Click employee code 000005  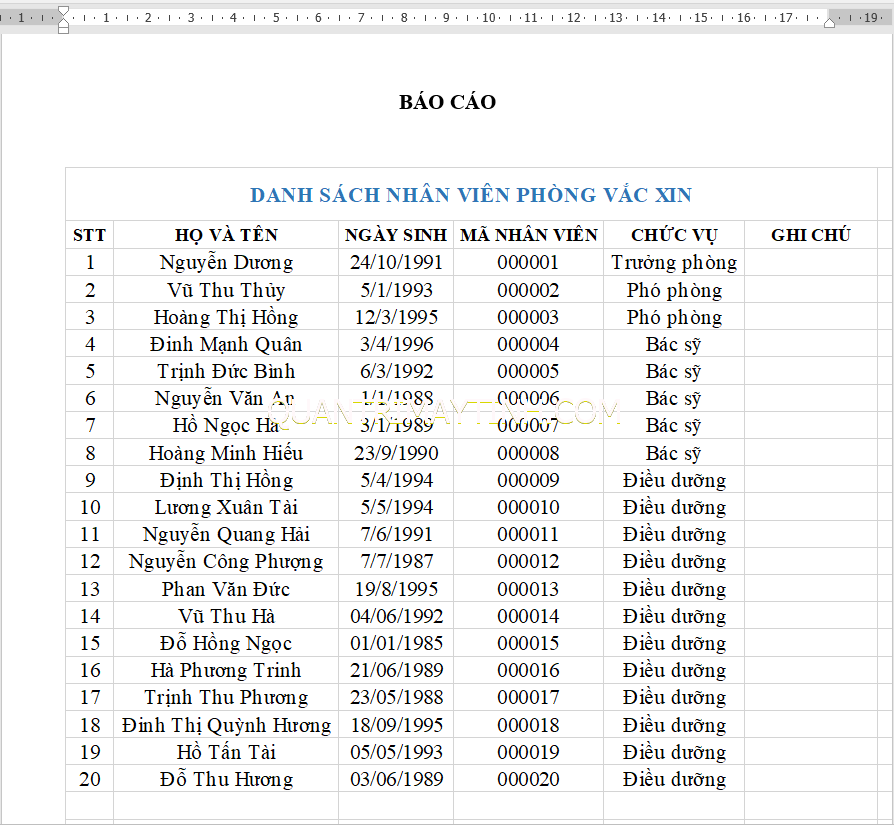pyautogui.click(x=528, y=371)
